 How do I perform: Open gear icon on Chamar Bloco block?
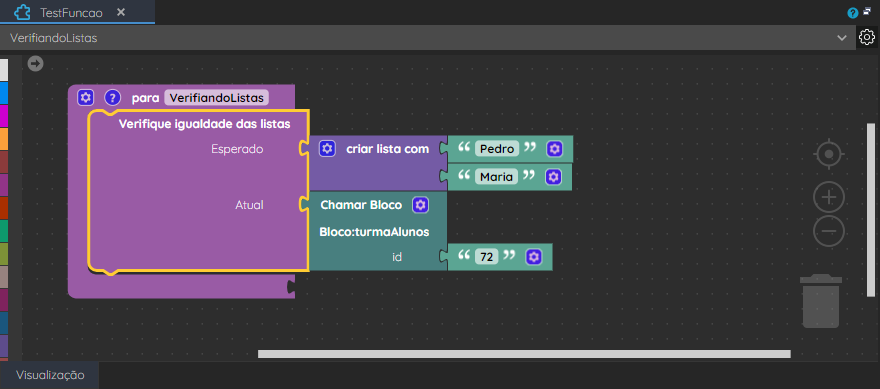pyautogui.click(x=420, y=205)
